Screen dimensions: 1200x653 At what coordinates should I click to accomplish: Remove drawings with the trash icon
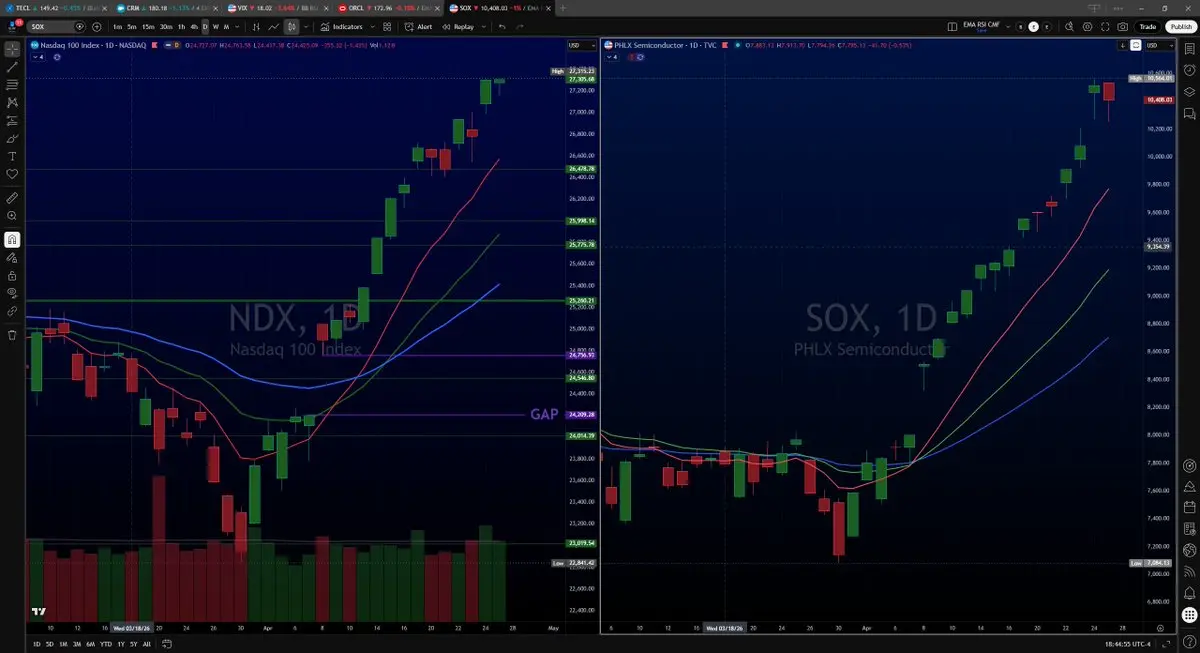coord(14,335)
